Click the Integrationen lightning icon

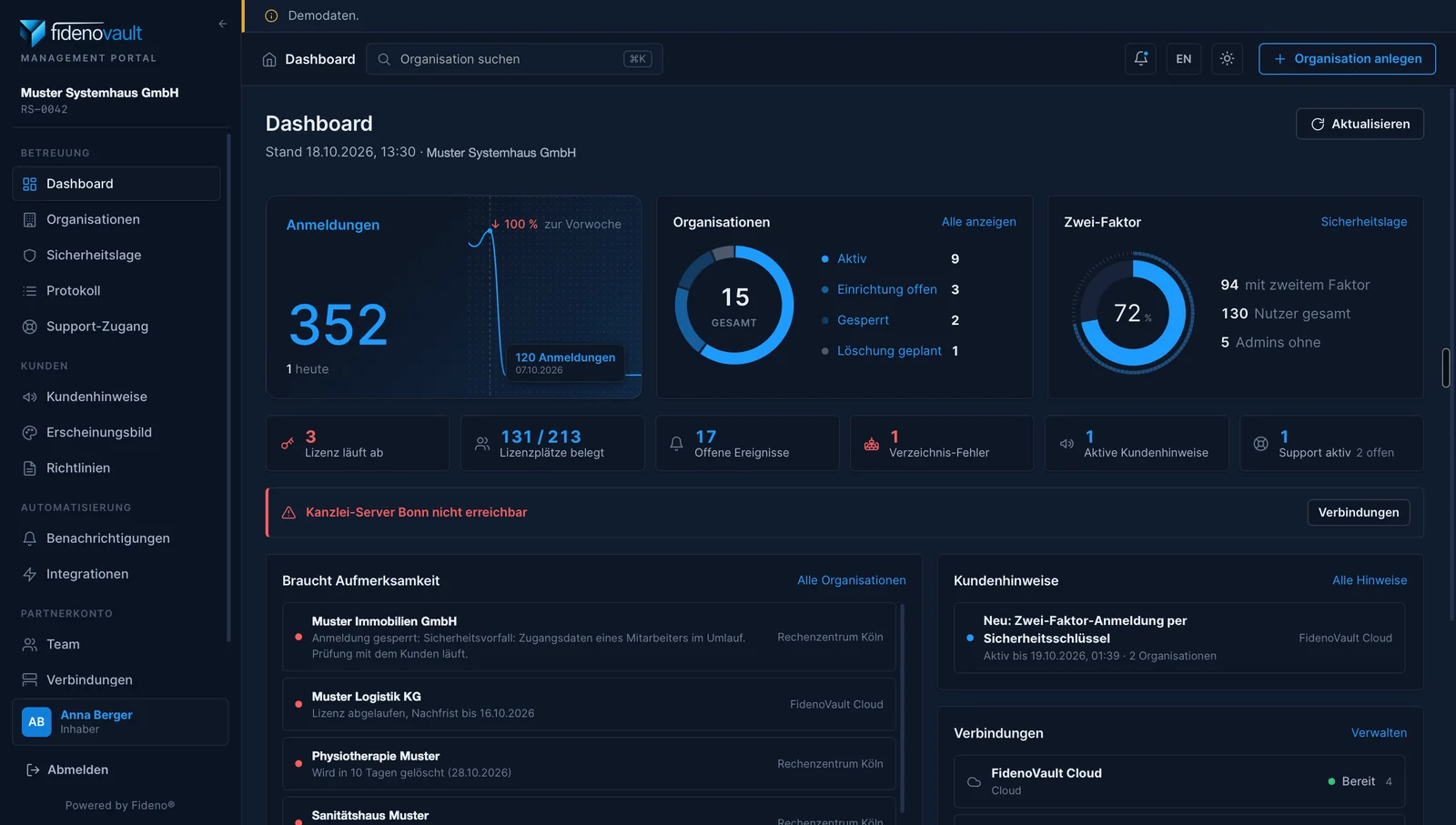point(29,574)
